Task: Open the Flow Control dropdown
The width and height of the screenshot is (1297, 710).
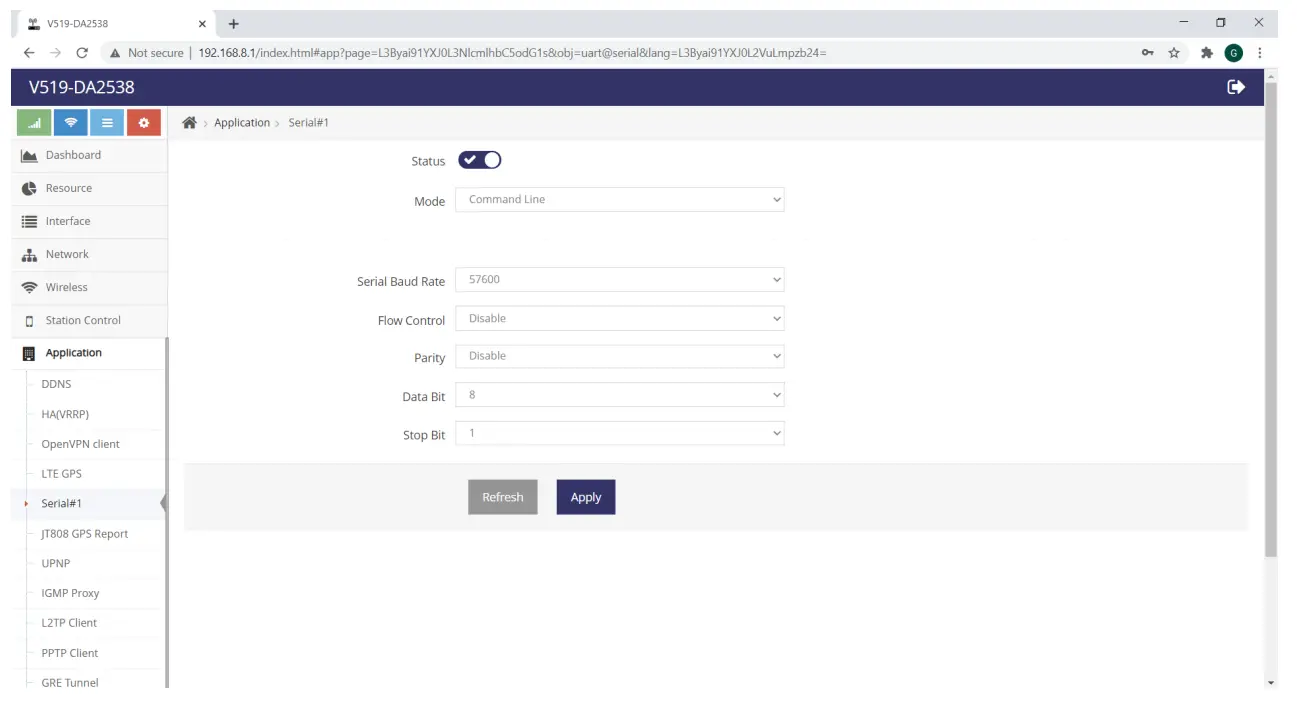Action: point(620,319)
